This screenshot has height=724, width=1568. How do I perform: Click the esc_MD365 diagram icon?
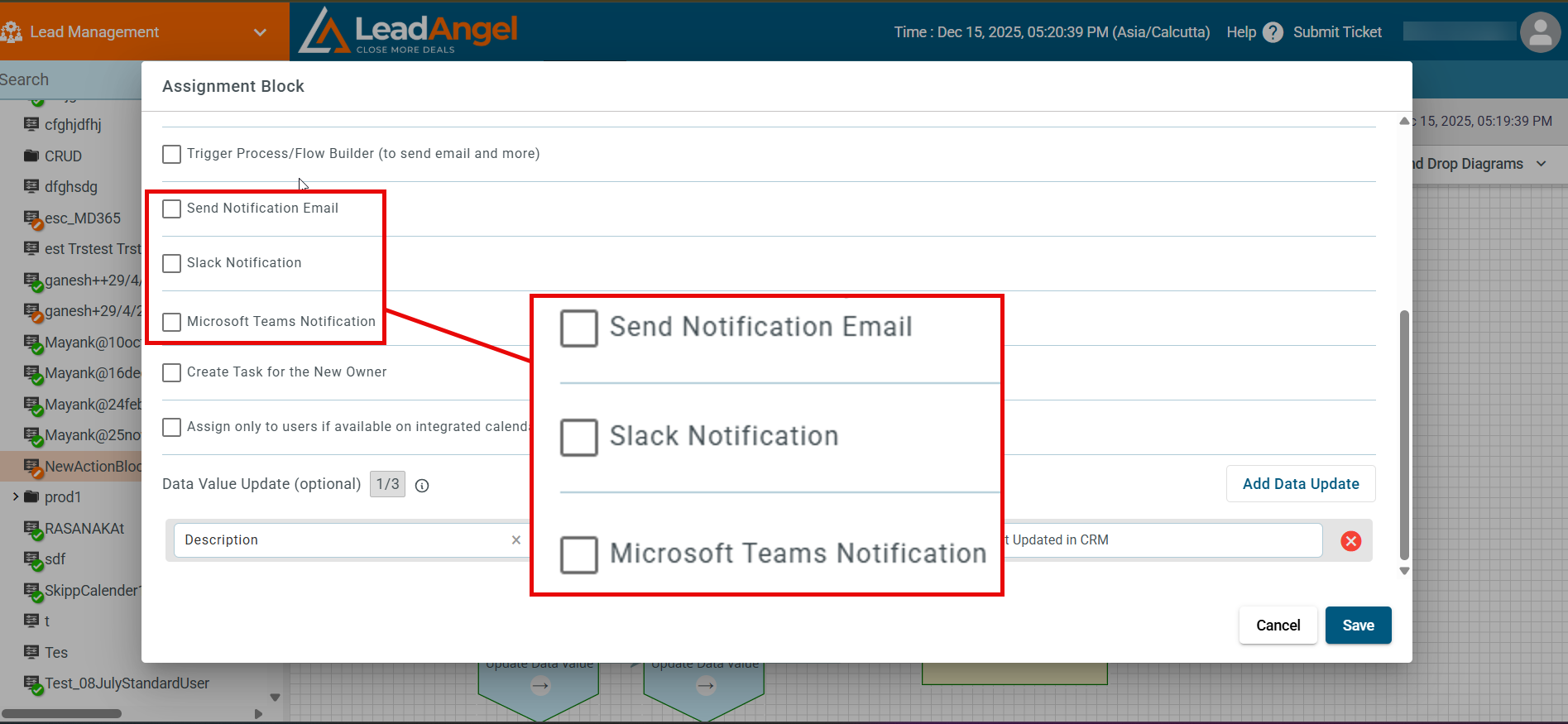(32, 219)
